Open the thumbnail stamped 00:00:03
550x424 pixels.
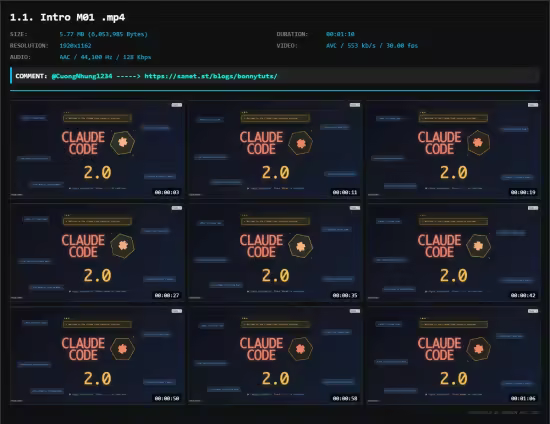pyautogui.click(x=97, y=149)
